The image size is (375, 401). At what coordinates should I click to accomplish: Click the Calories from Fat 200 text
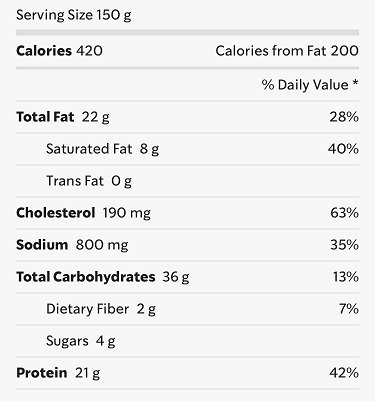[x=287, y=51]
